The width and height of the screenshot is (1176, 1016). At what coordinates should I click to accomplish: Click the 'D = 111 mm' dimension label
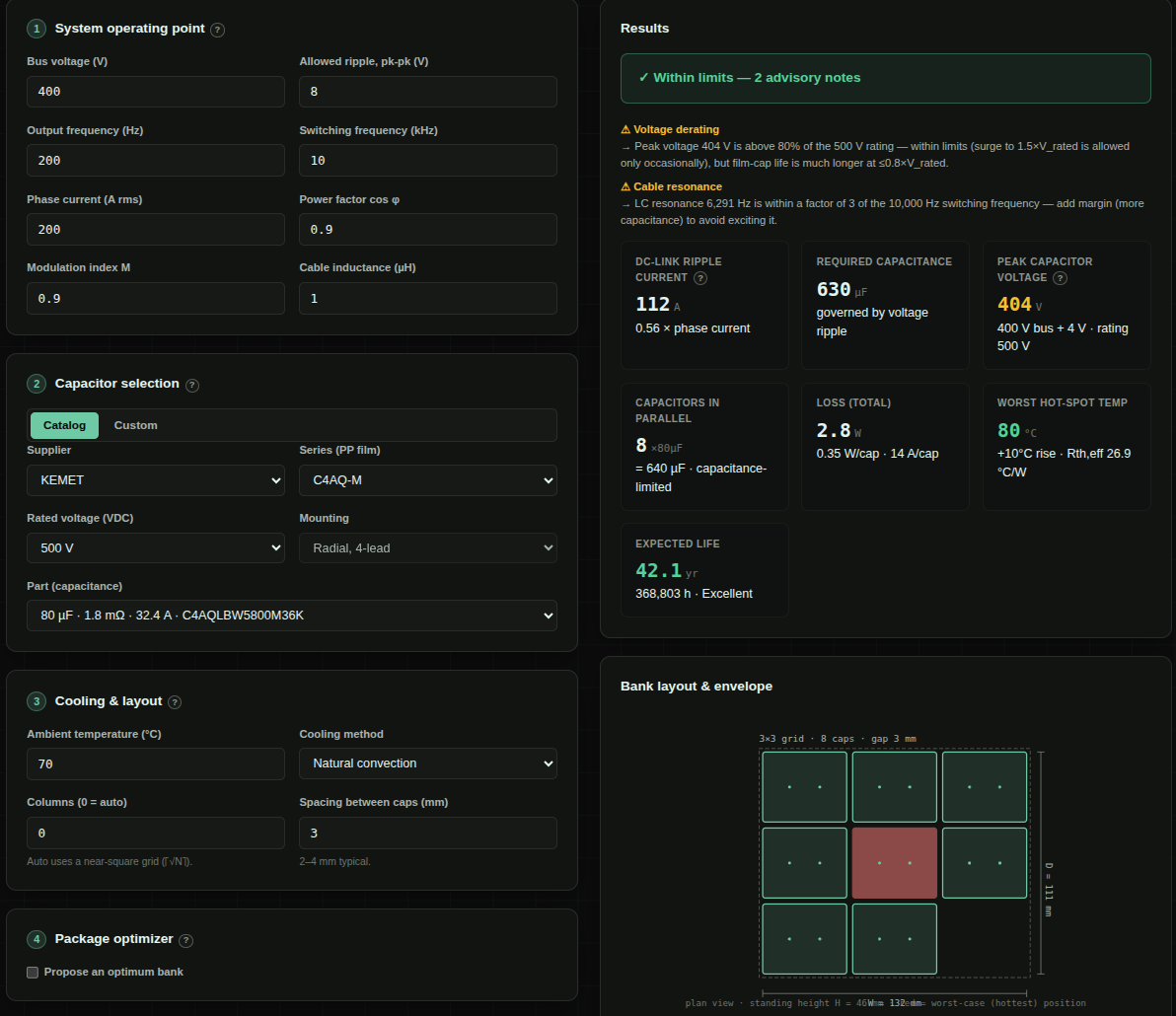point(1050,890)
